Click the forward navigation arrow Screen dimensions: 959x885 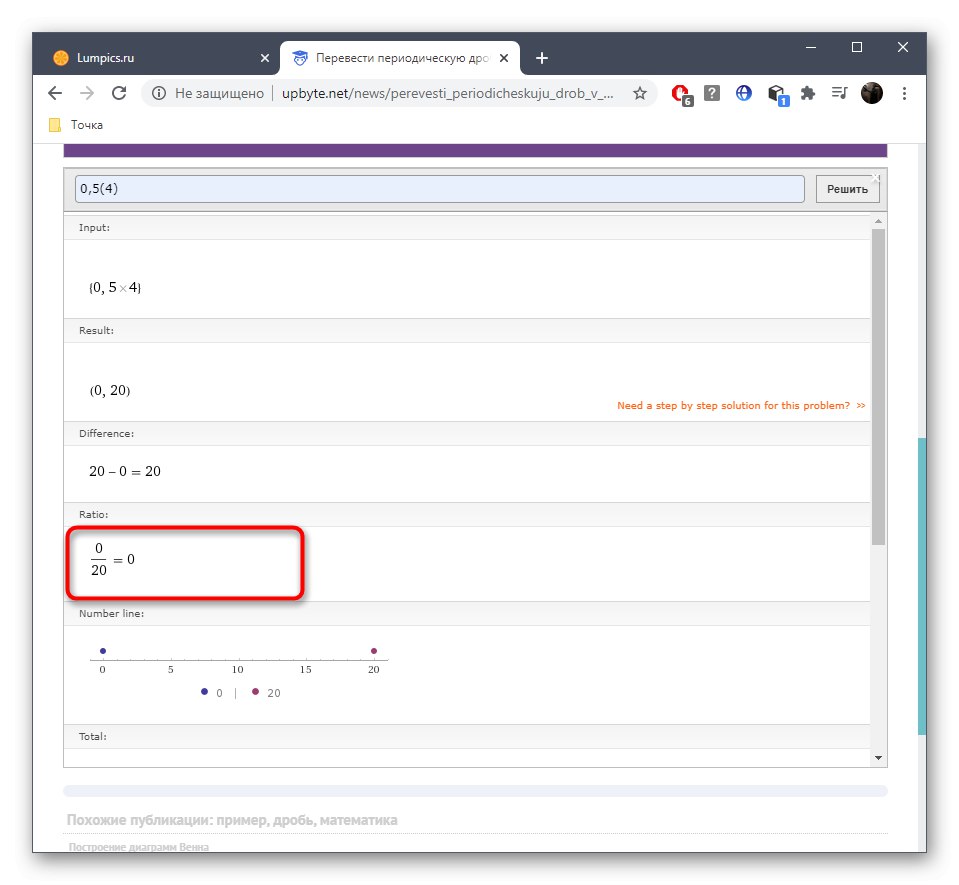pos(87,93)
